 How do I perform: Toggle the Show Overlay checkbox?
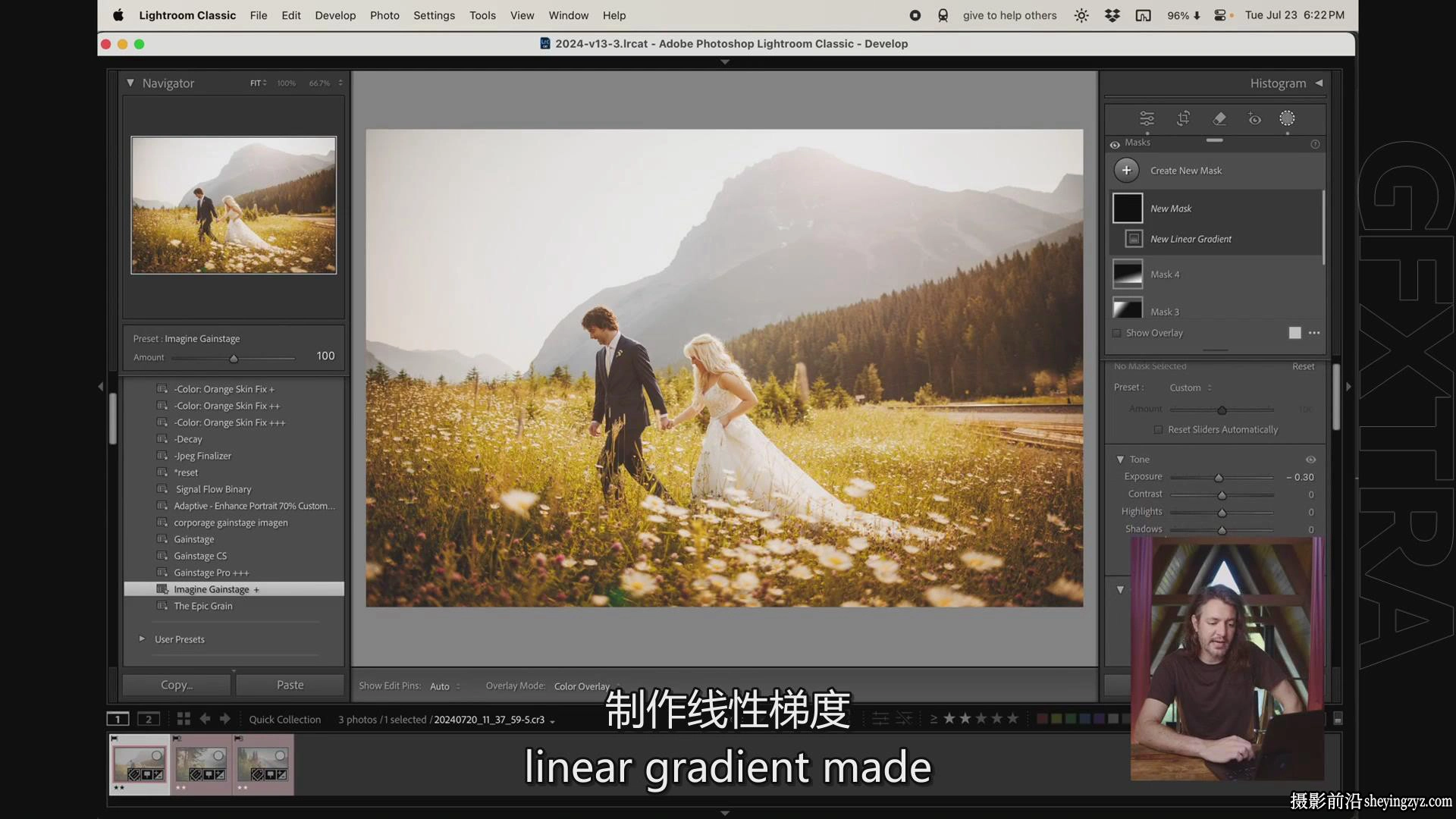coord(1116,333)
